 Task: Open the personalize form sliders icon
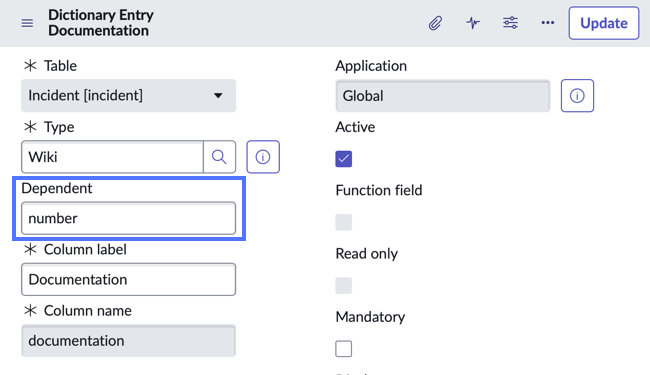click(x=510, y=23)
